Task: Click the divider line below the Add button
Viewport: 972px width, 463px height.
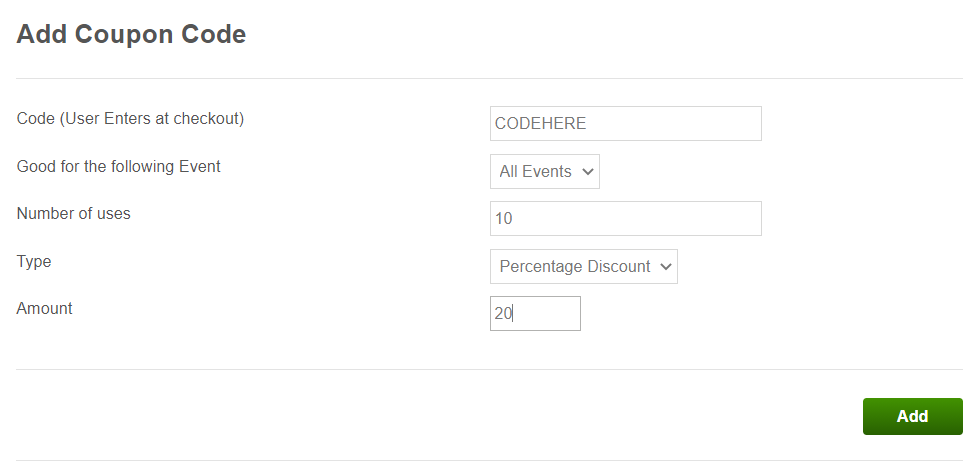Action: (x=489, y=460)
